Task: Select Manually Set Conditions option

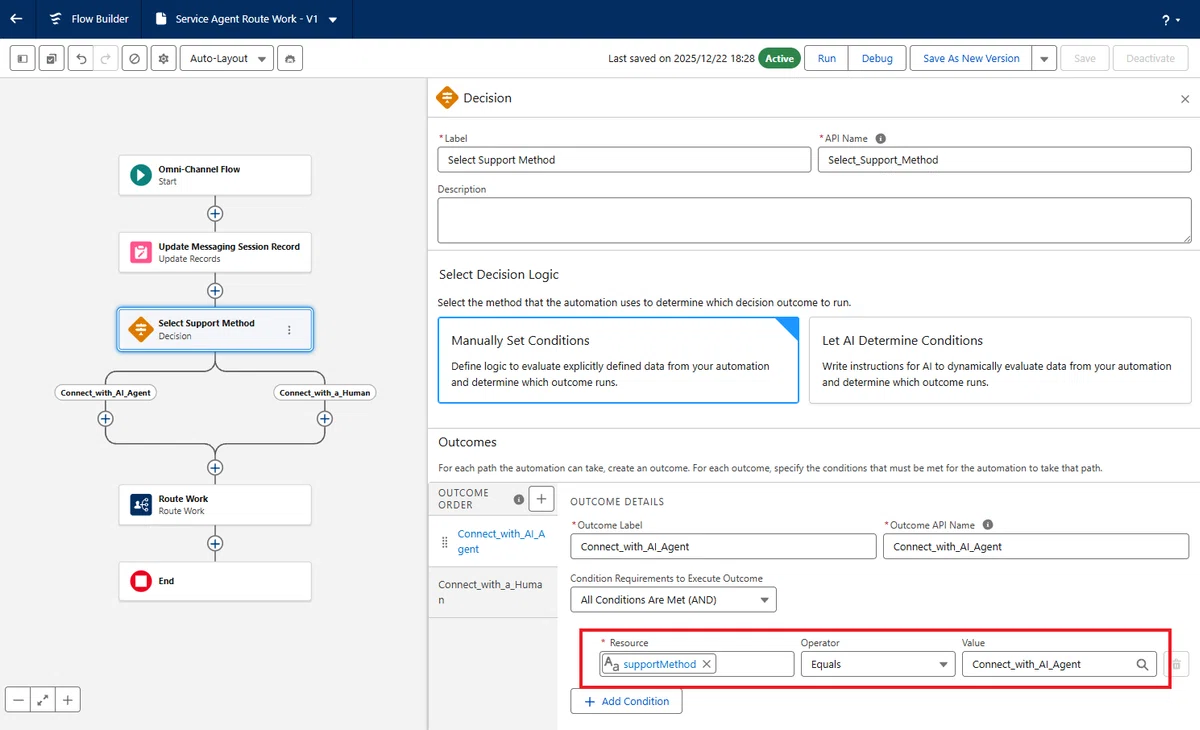Action: (x=618, y=360)
